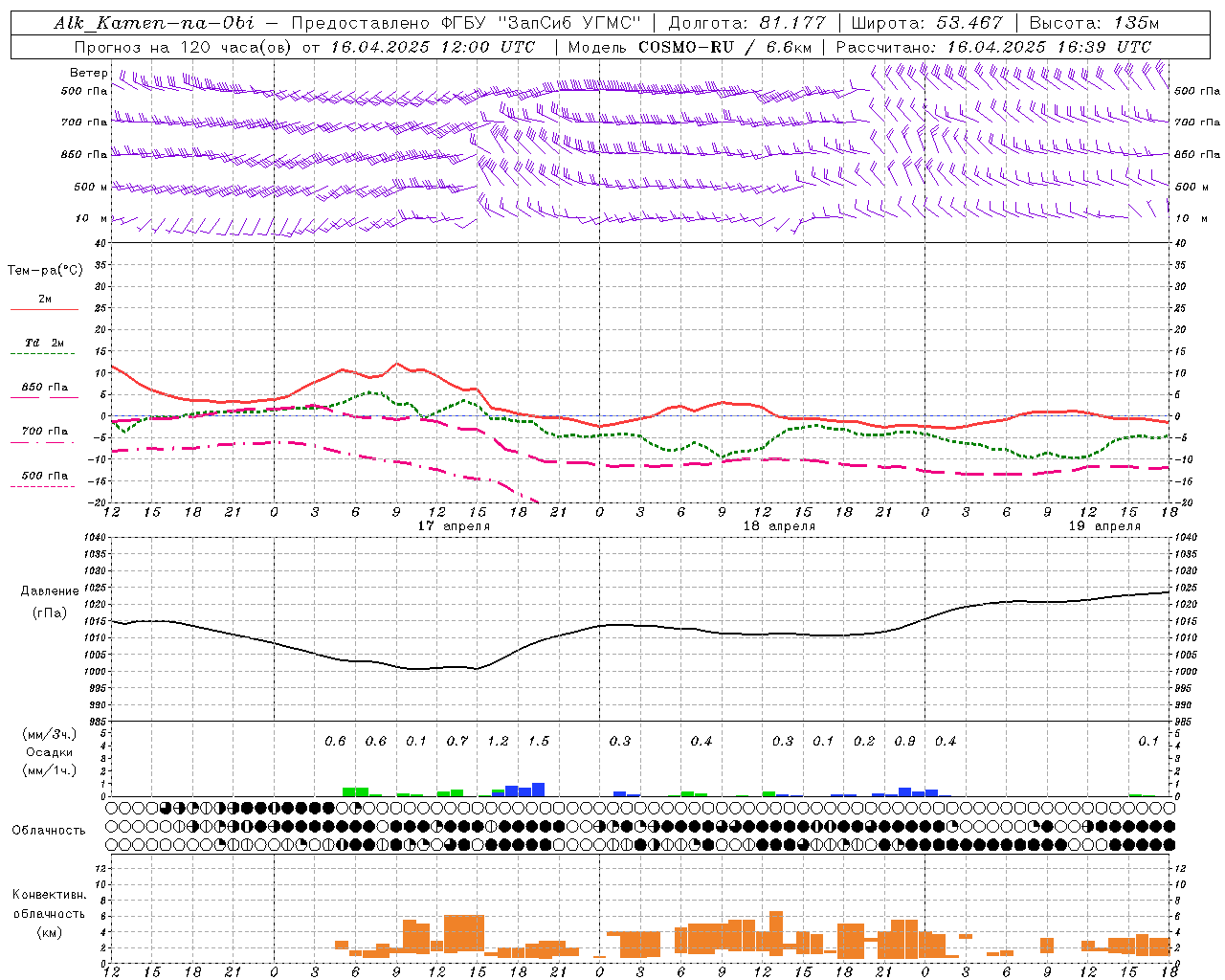Click the "500 м" wind level label on left

point(92,187)
